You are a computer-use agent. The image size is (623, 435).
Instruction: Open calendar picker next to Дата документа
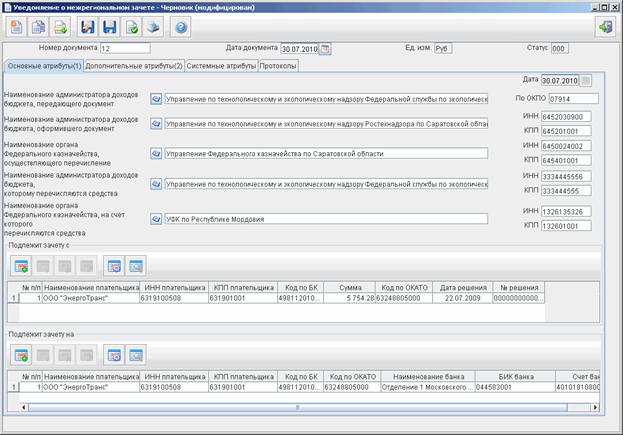[x=325, y=49]
